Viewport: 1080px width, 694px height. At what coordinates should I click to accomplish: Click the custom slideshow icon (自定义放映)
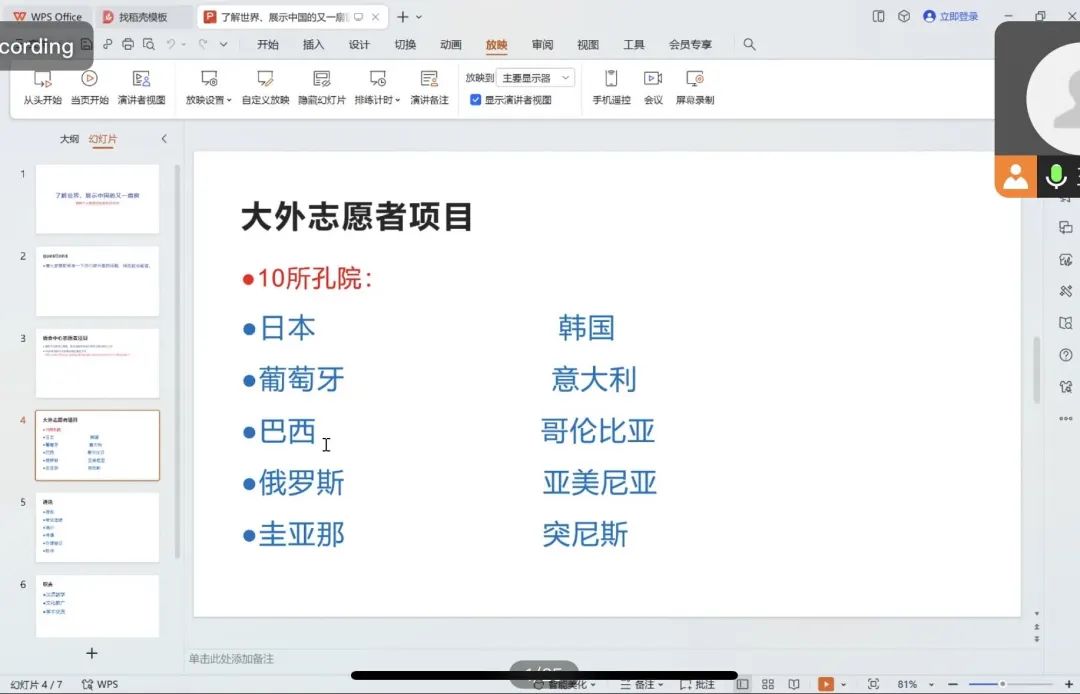(x=265, y=80)
